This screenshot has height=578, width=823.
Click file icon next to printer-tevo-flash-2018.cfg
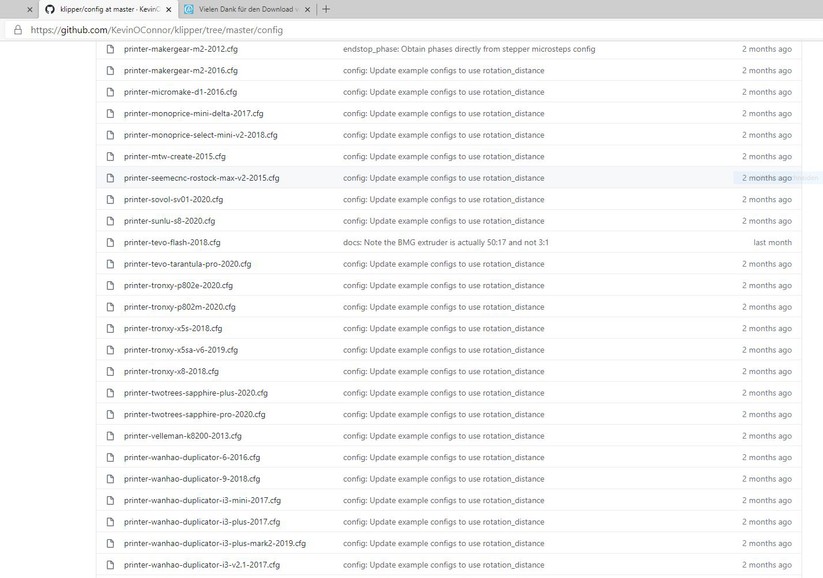click(x=111, y=242)
